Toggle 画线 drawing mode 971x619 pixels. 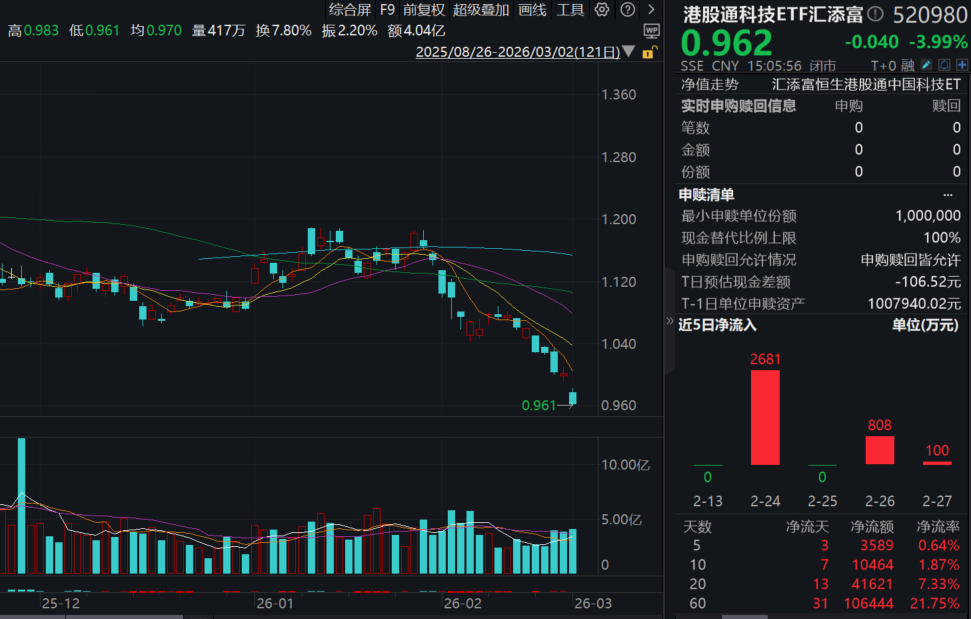(x=531, y=10)
